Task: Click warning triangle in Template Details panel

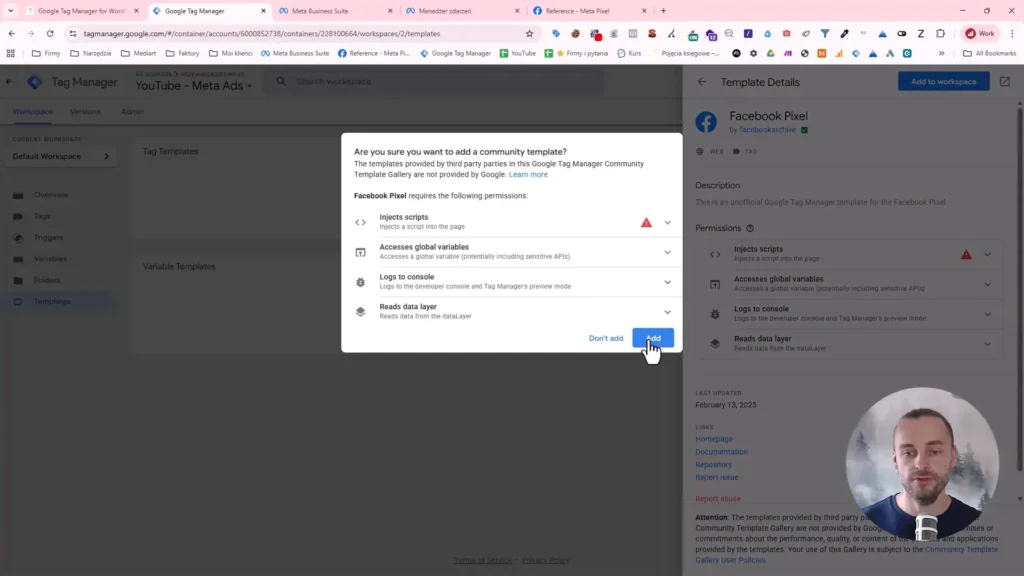Action: pyautogui.click(x=966, y=255)
